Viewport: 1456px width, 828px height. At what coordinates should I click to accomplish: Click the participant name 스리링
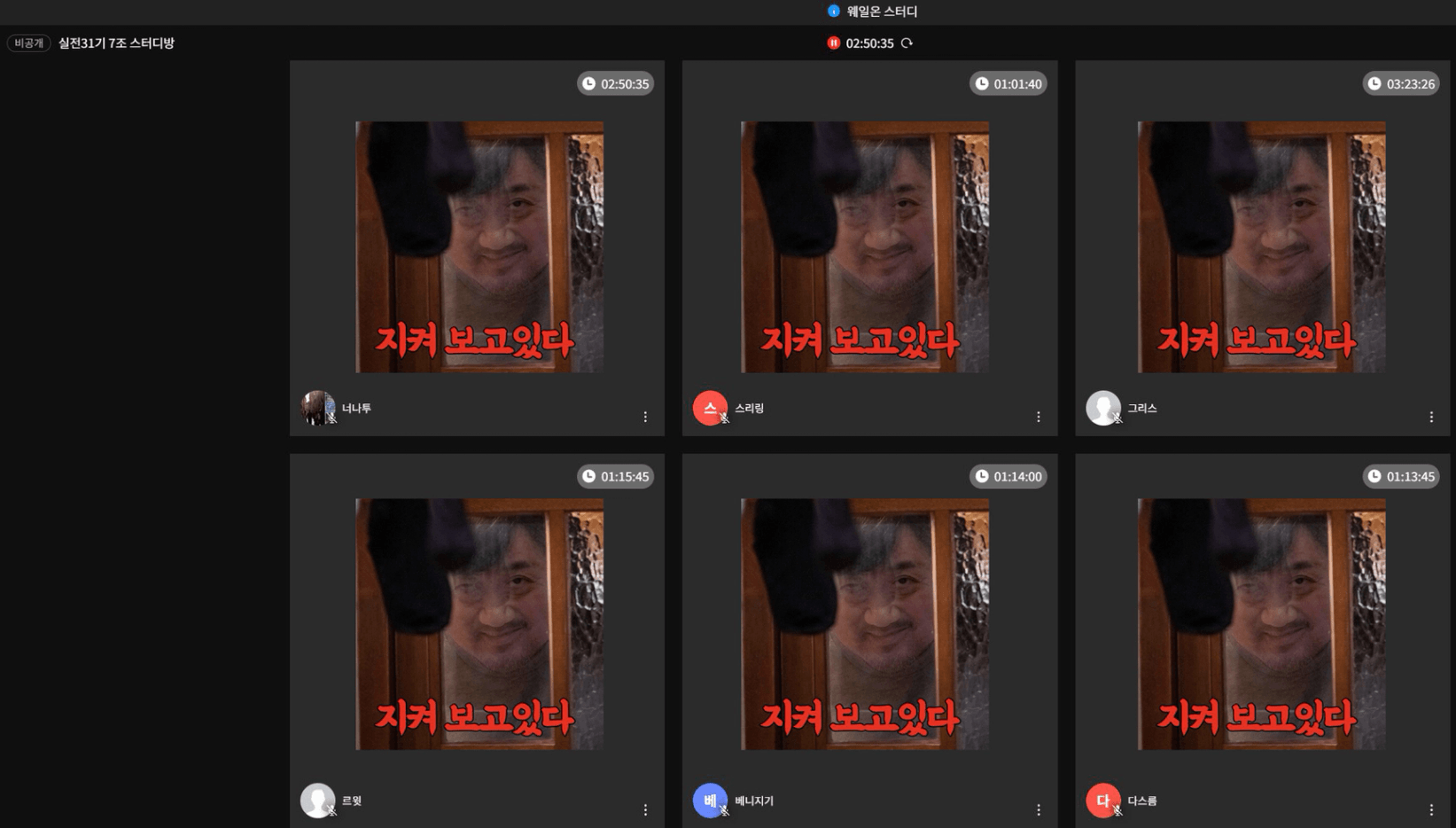749,408
